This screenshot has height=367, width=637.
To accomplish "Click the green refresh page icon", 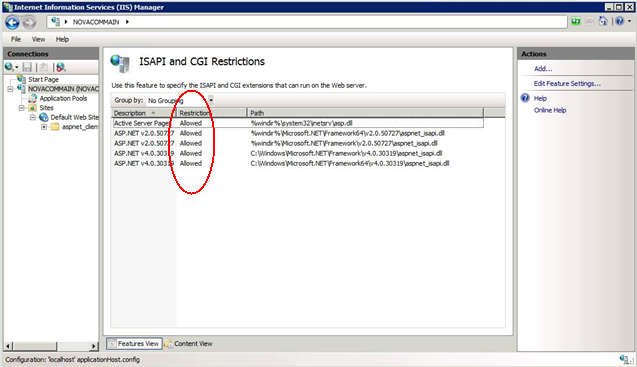I will pos(576,21).
